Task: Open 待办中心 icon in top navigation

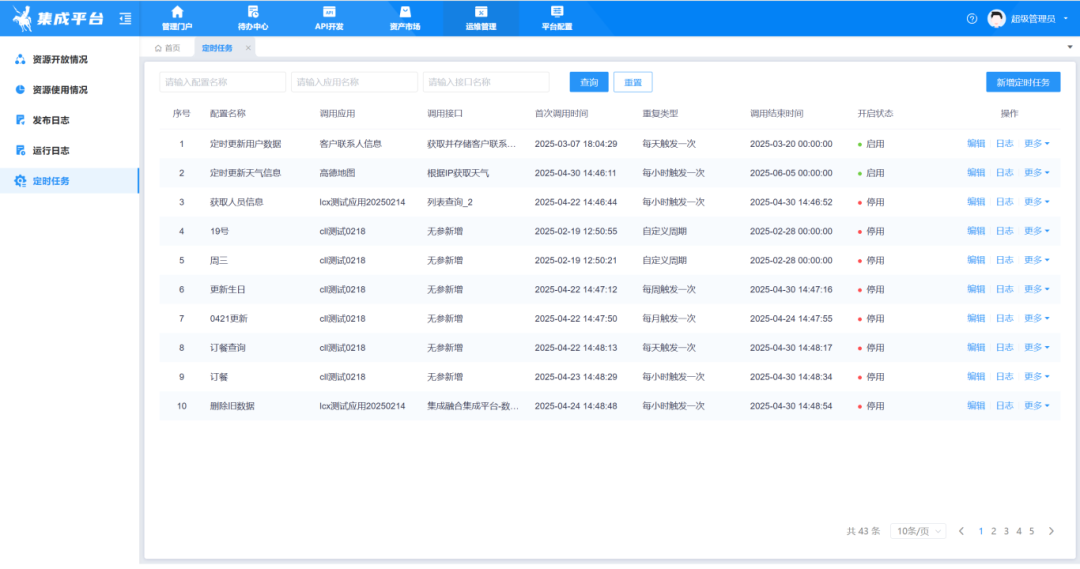Action: [253, 12]
